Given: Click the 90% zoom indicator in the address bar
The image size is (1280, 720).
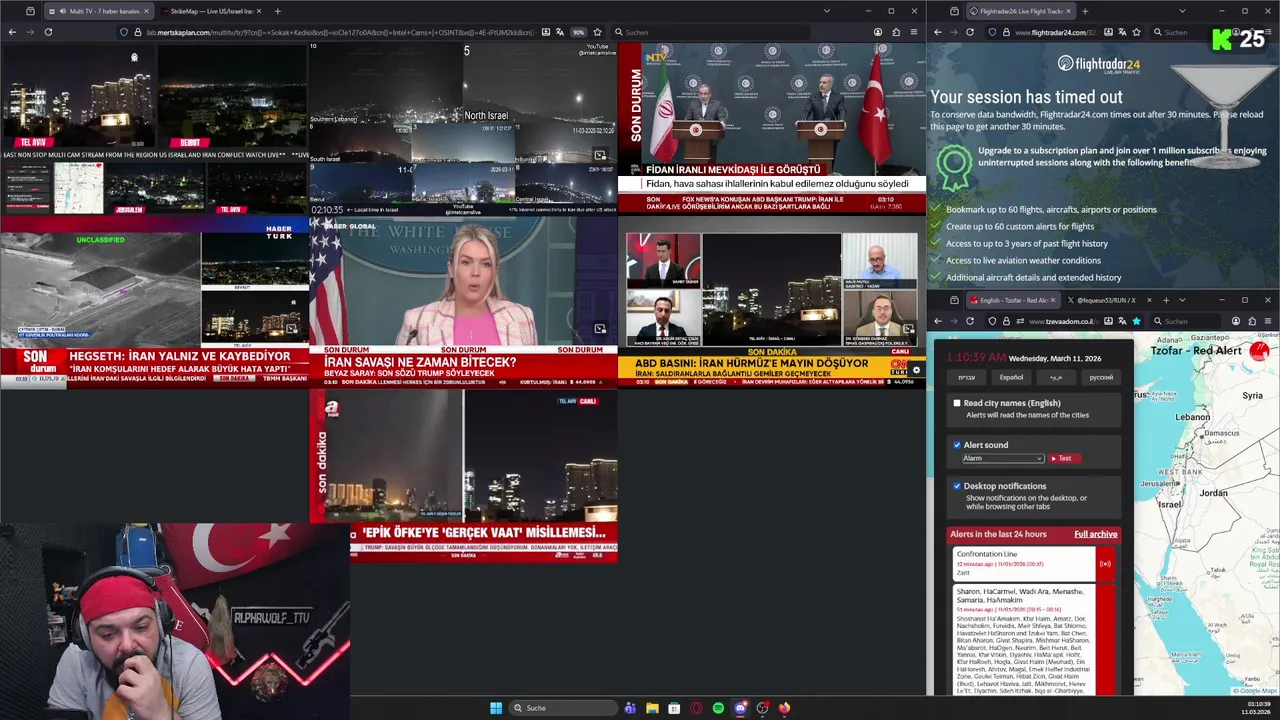Looking at the screenshot, I should pos(578,32).
